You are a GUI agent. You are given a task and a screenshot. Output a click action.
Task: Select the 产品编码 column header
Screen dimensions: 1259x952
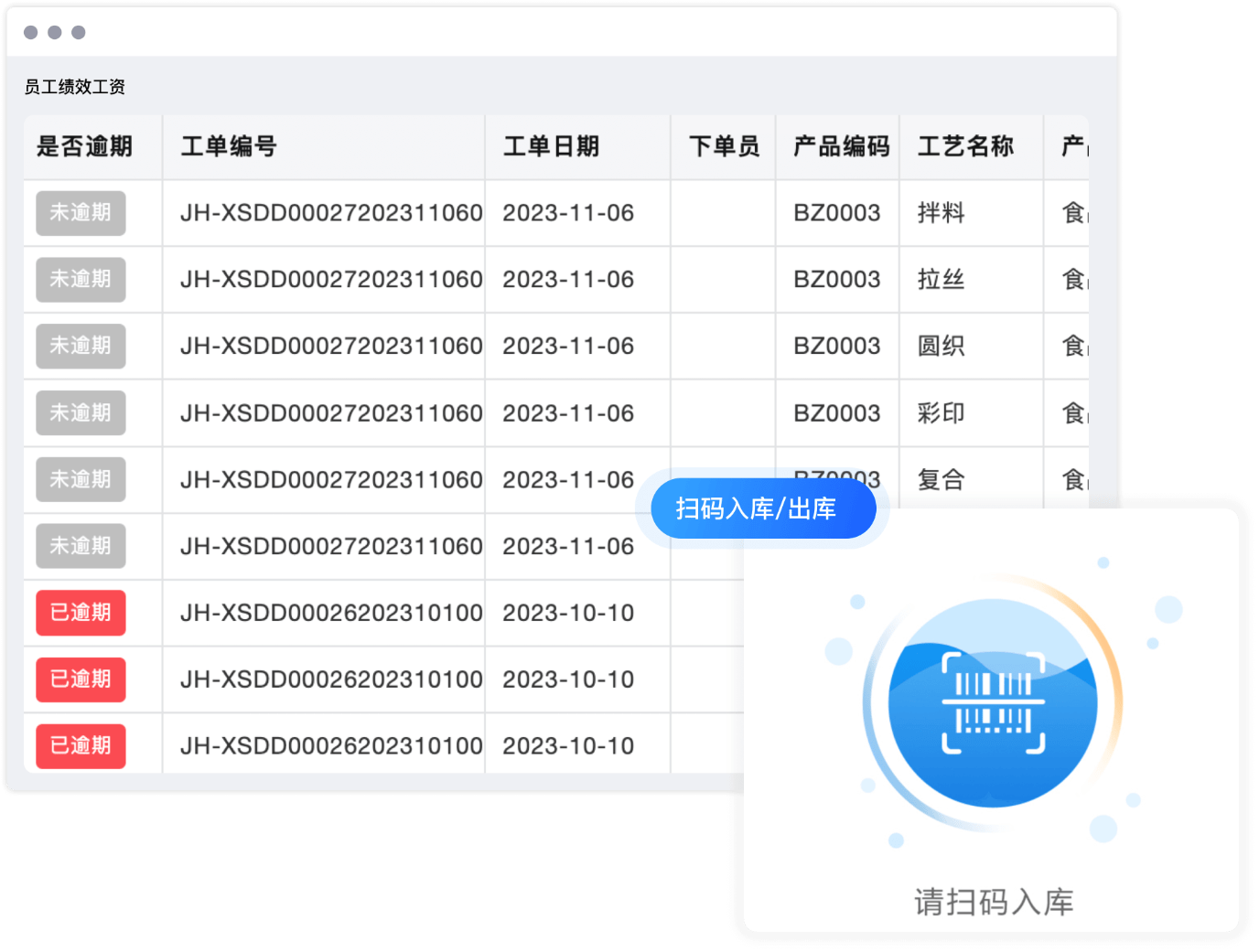tap(840, 146)
